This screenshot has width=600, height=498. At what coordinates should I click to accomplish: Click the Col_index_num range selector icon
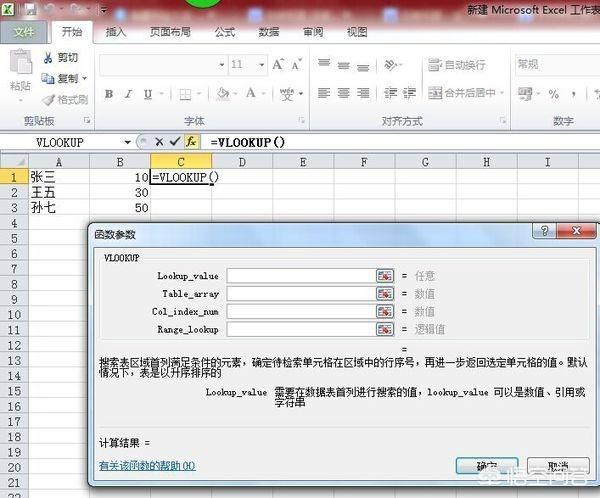coord(384,312)
